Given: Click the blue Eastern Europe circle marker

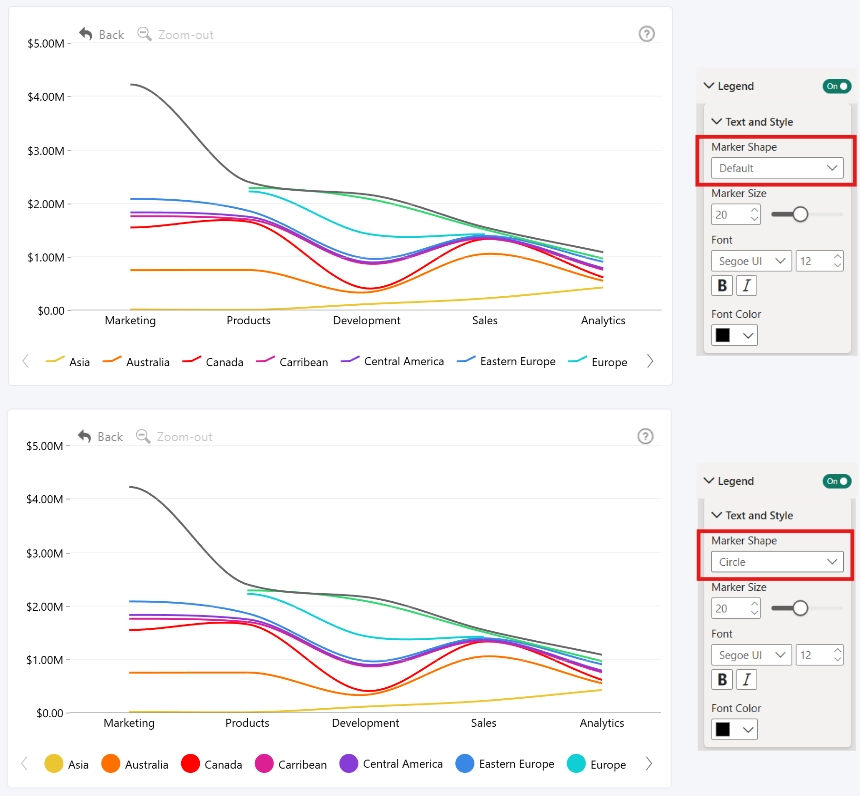Looking at the screenshot, I should click(465, 764).
